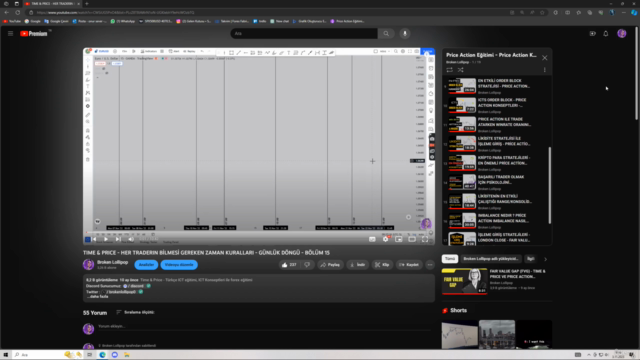Reload the page in browser
The width and height of the screenshot is (640, 360).
(18, 13)
